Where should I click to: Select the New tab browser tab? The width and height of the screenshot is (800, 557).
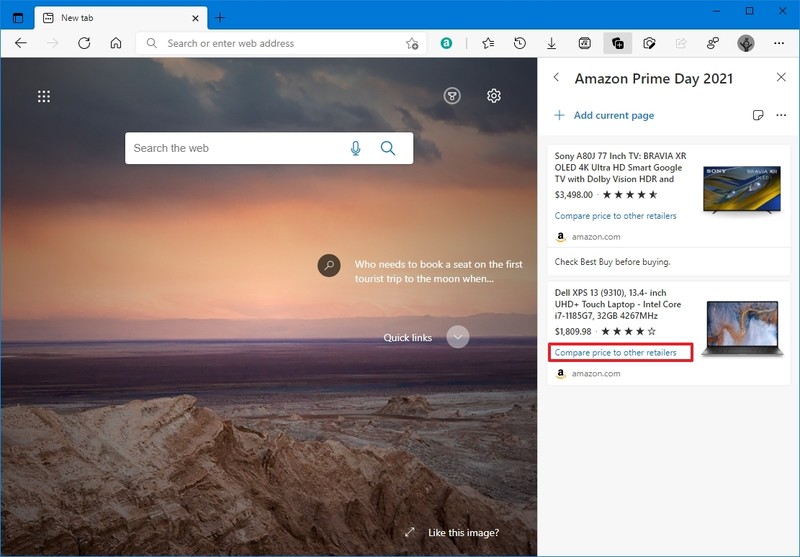pos(121,18)
